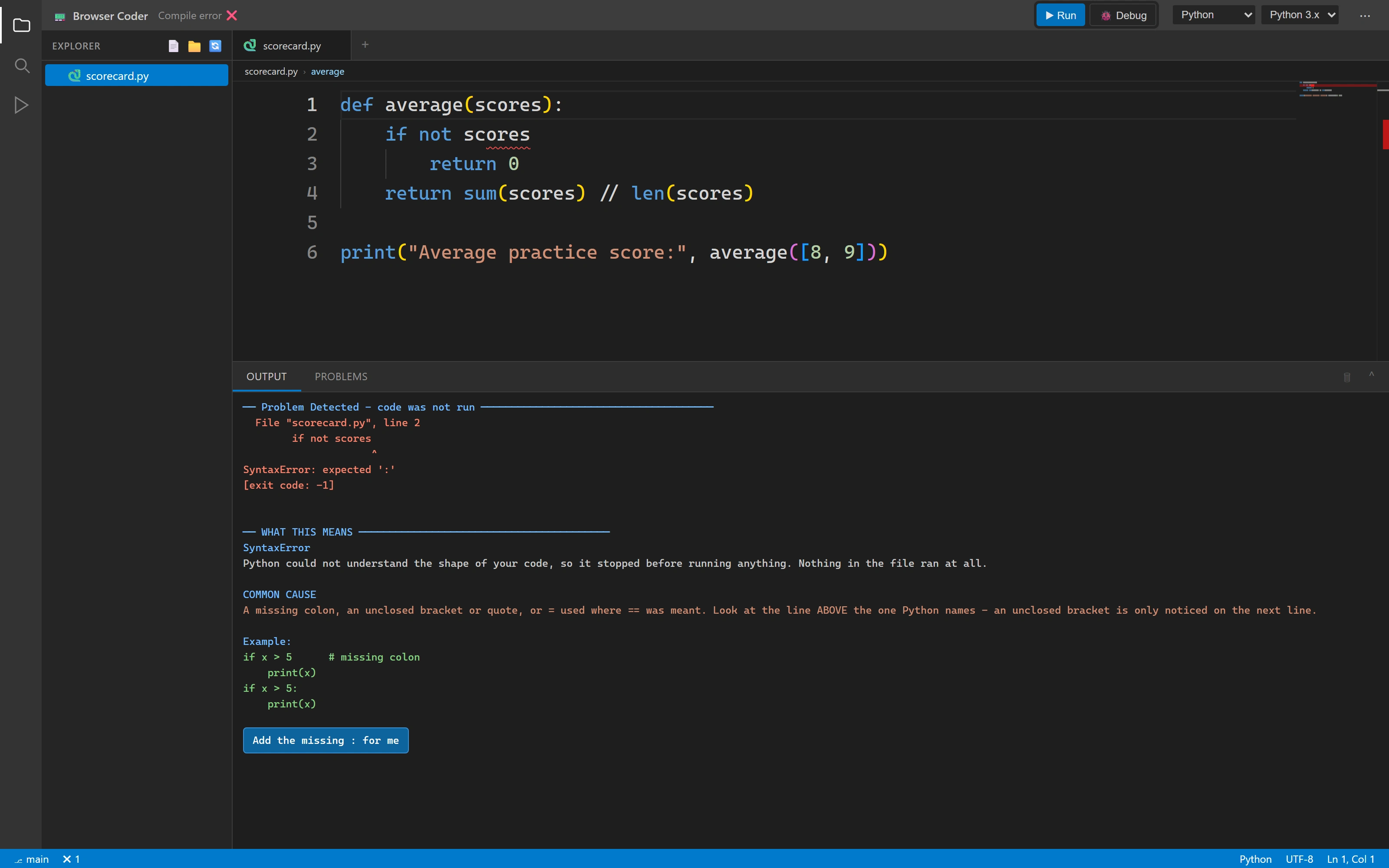
Task: Click line number 1 in the gutter
Action: pyautogui.click(x=312, y=105)
